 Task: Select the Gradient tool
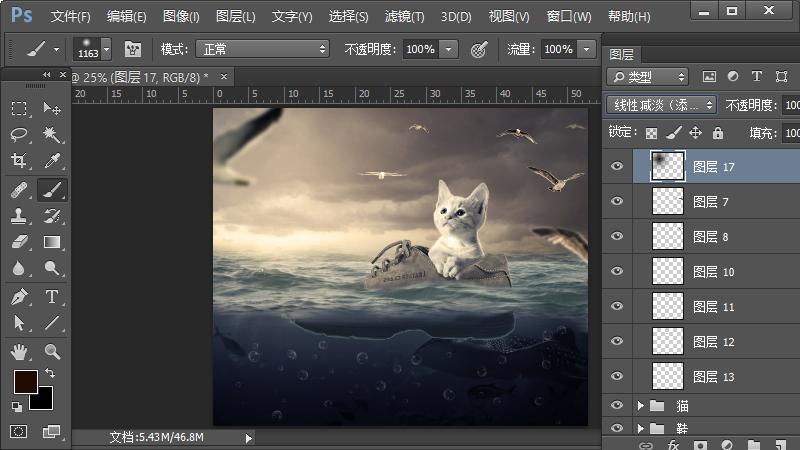pyautogui.click(x=52, y=242)
